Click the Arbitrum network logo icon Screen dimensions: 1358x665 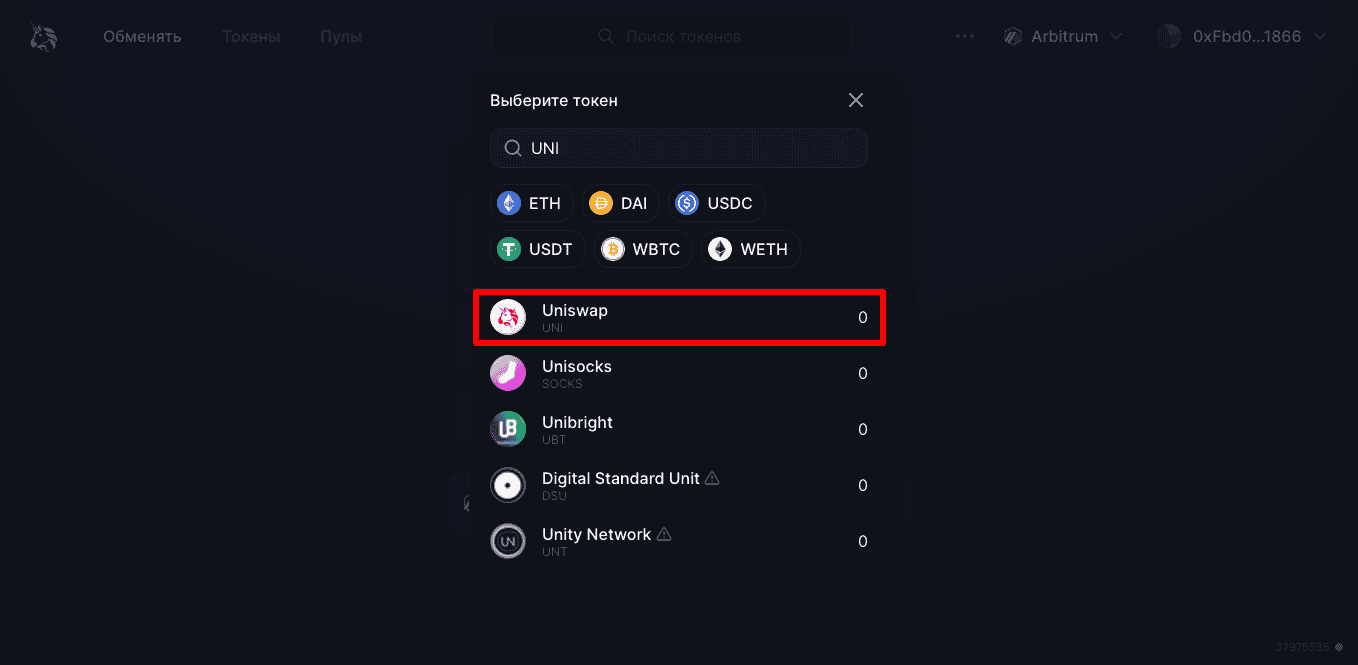pos(1012,37)
